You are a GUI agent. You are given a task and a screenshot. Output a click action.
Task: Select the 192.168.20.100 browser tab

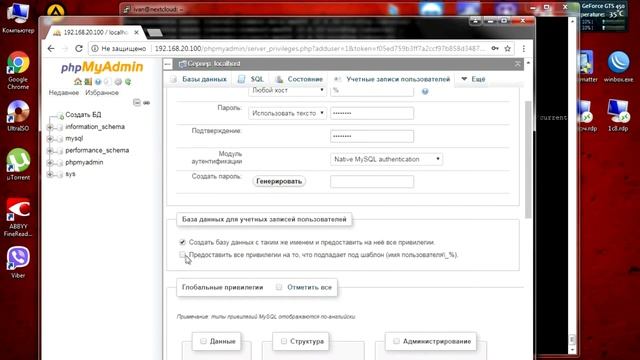pos(96,32)
